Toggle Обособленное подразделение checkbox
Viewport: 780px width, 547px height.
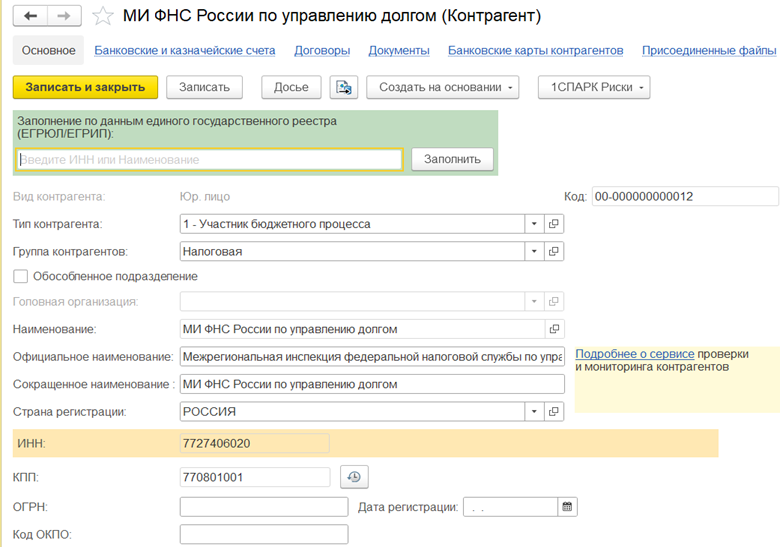coord(20,276)
